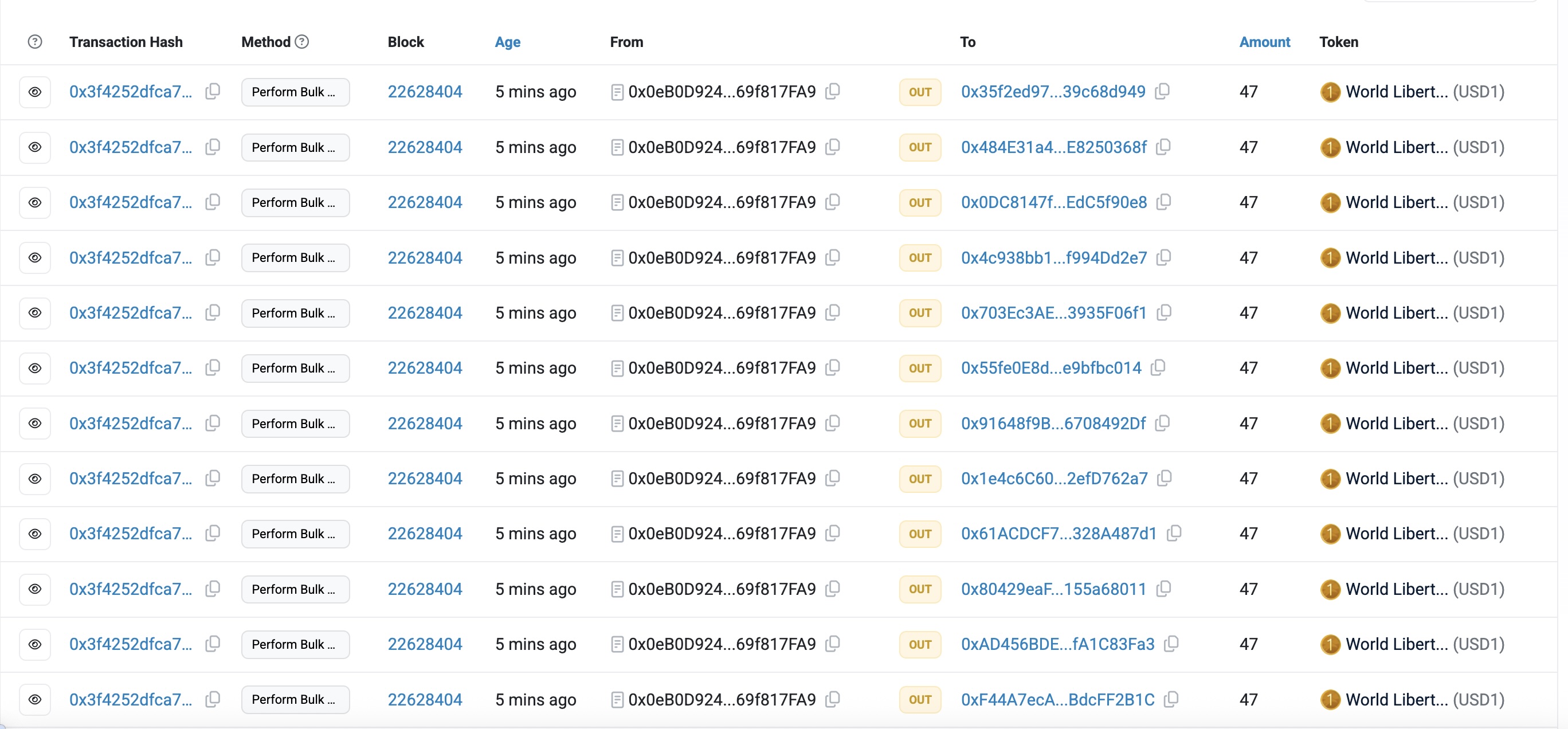
Task: Toggle the Age column header format
Action: (507, 42)
